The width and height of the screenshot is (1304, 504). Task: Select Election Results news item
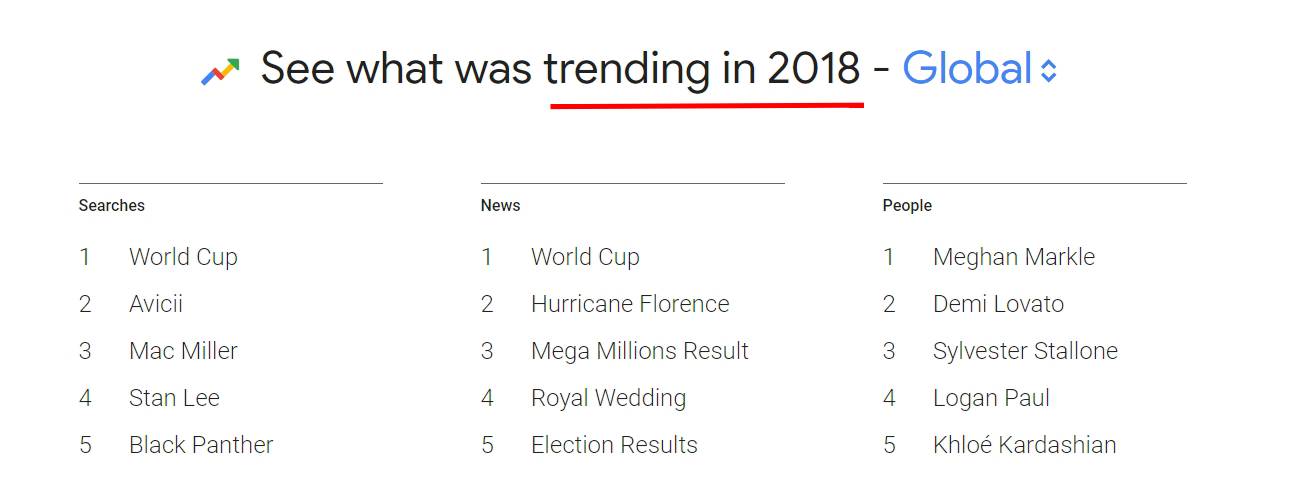tap(614, 445)
